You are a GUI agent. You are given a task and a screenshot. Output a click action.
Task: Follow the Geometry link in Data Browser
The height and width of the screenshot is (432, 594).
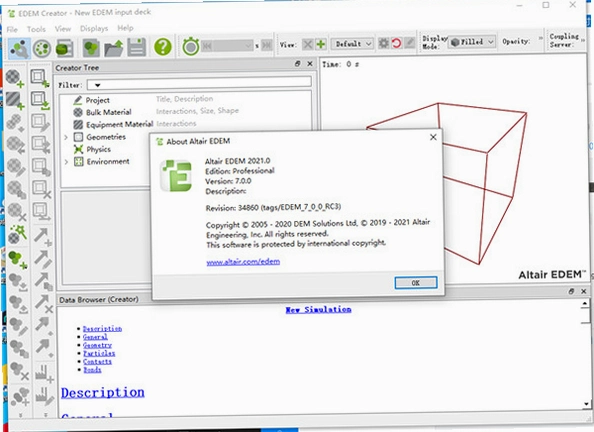click(97, 345)
